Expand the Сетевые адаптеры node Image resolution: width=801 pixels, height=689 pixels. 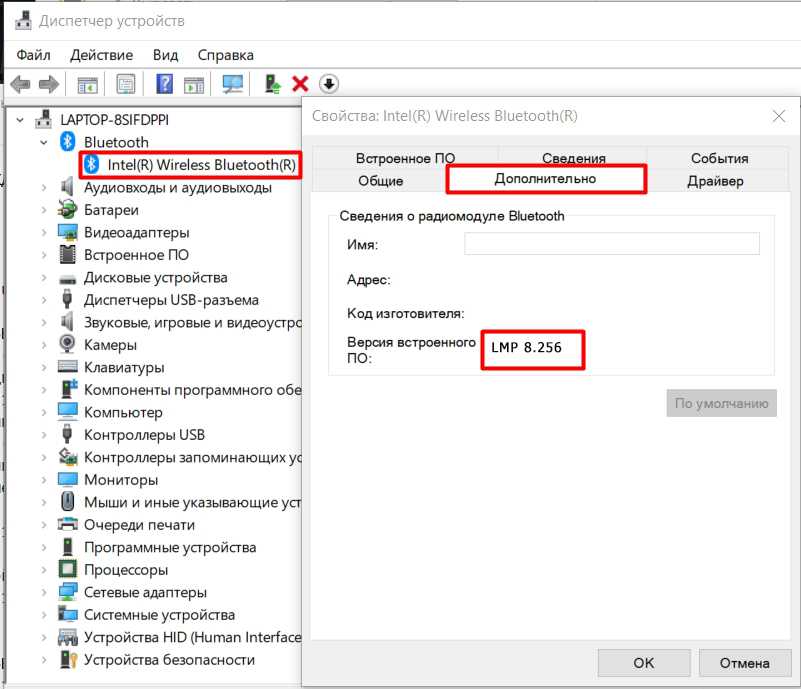pos(43,592)
